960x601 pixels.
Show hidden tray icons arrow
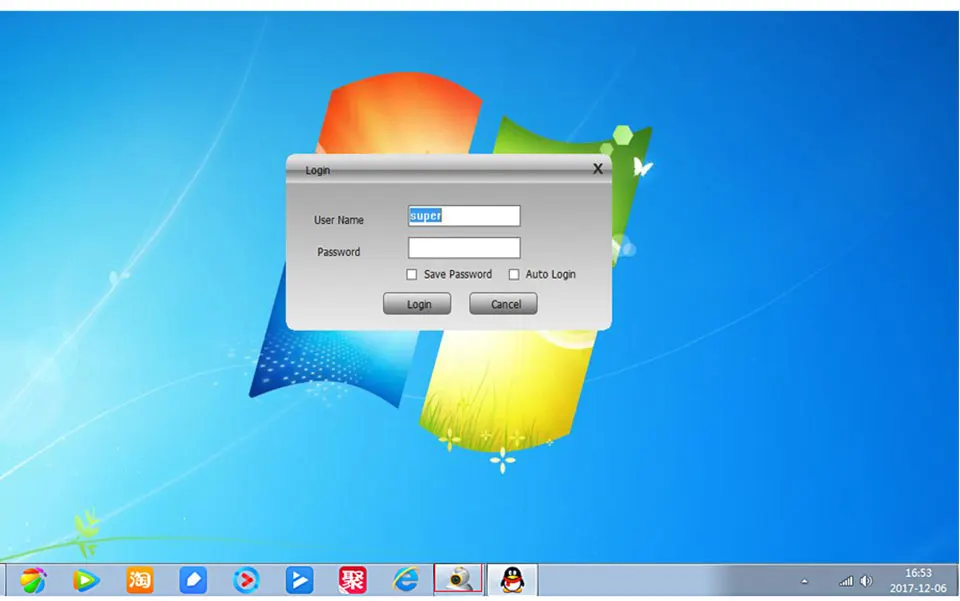(x=804, y=581)
